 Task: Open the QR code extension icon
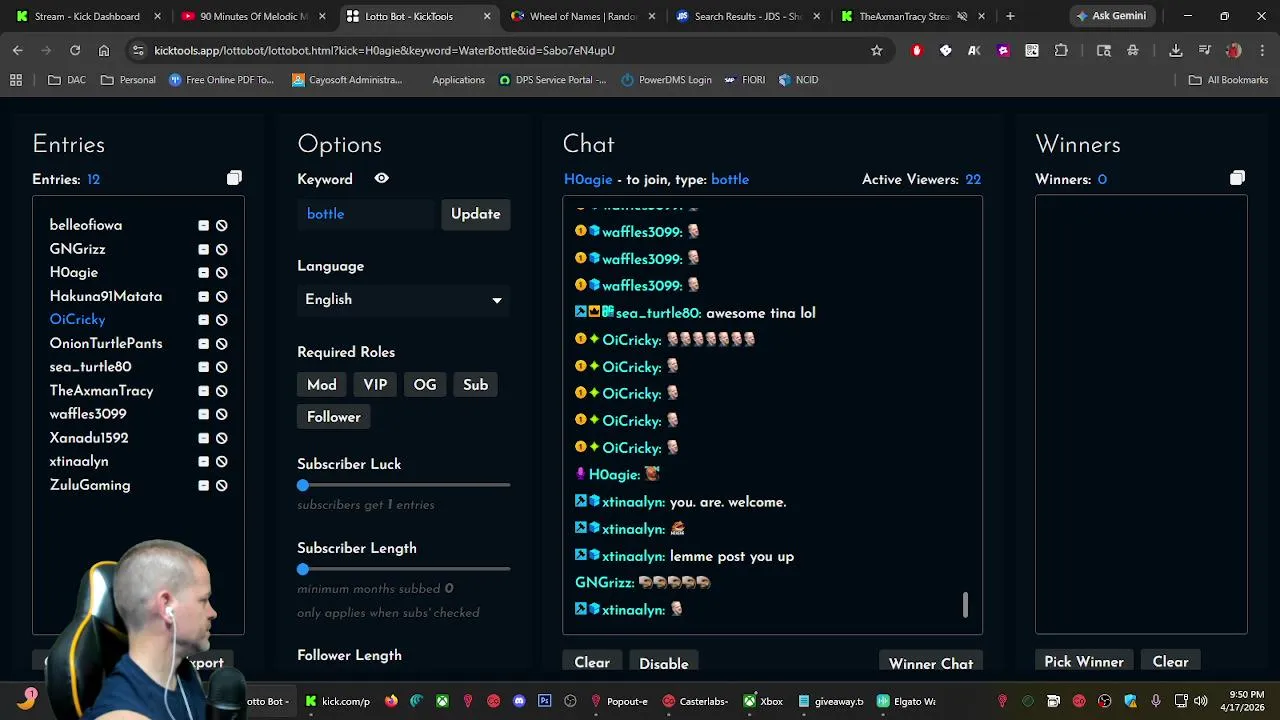[x=1032, y=50]
